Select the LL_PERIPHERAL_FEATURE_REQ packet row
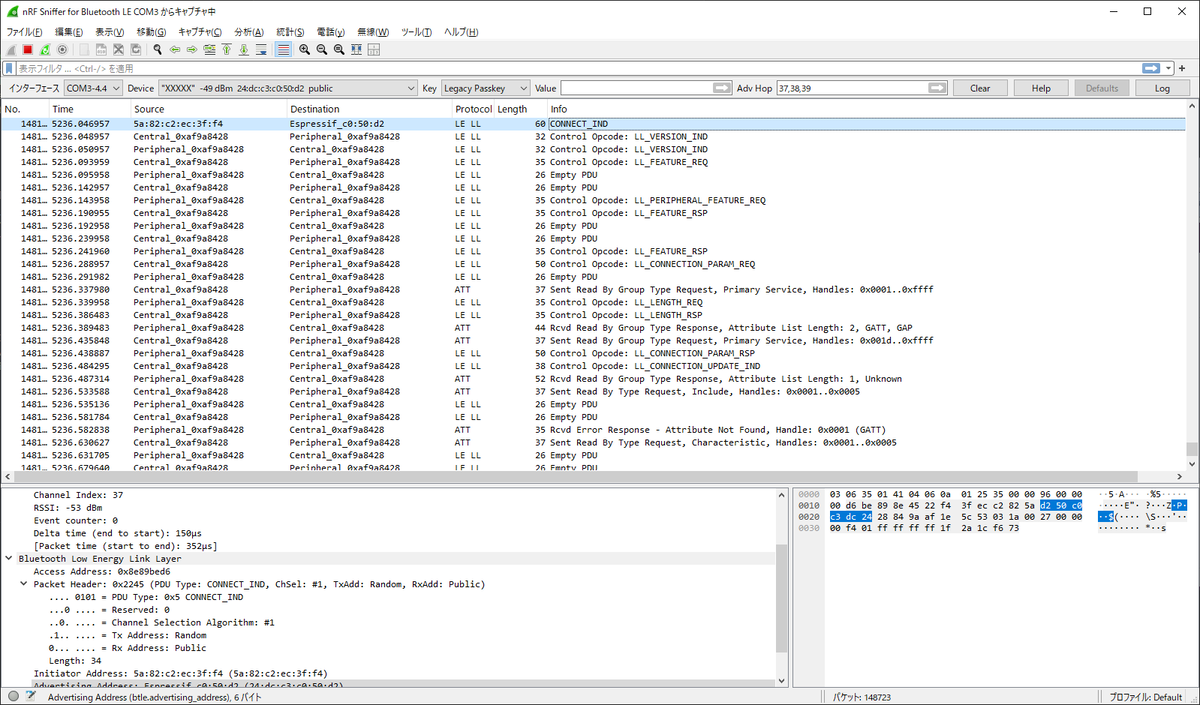 [x=596, y=200]
